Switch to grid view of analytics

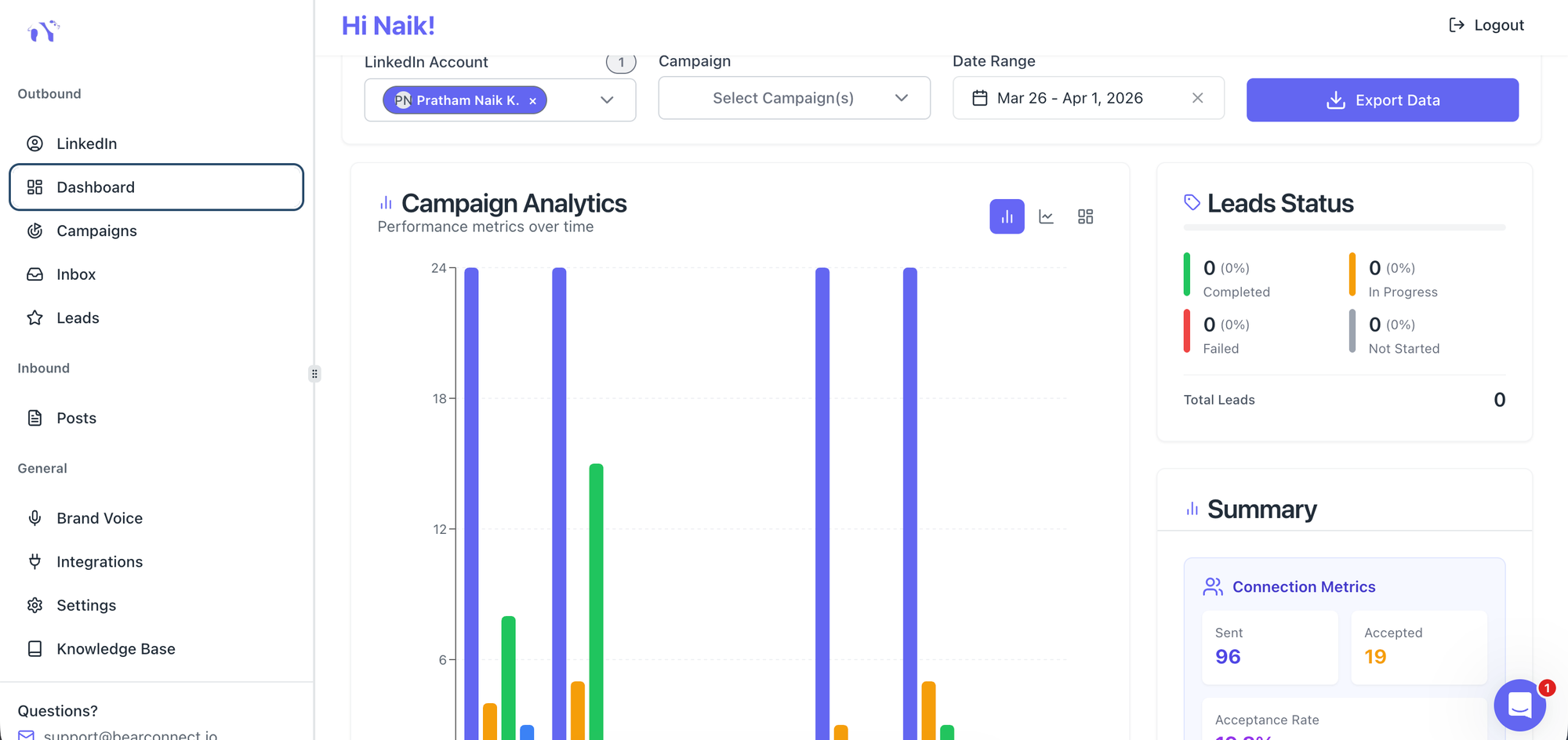click(x=1085, y=216)
